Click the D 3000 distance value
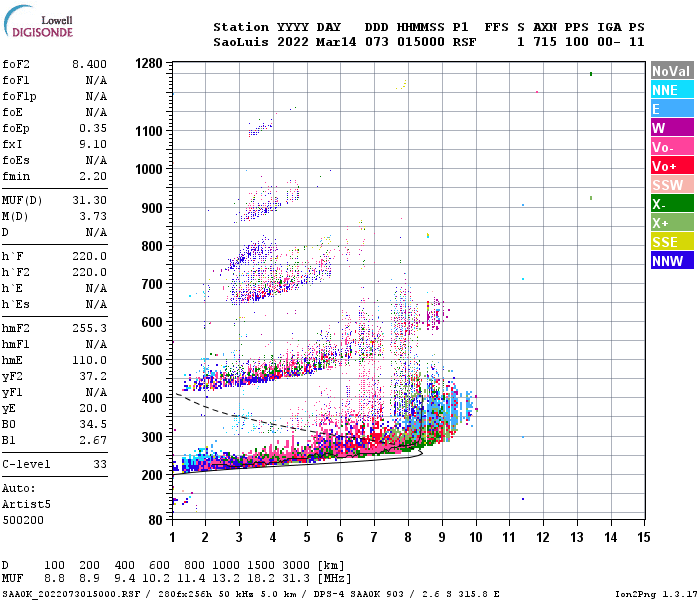Screen dimensions: 700x600 [296, 565]
